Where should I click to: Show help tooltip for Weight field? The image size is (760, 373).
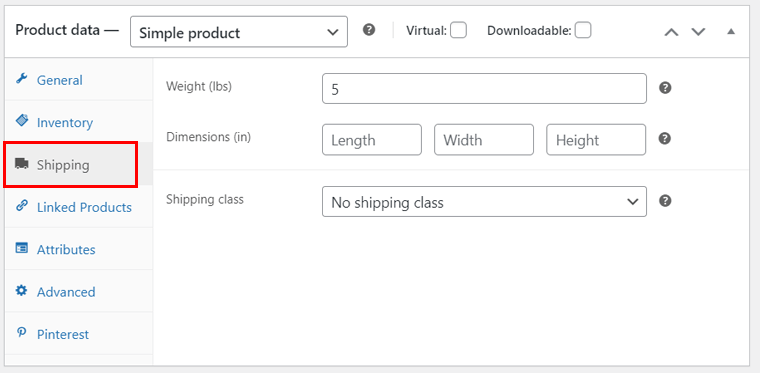(665, 88)
